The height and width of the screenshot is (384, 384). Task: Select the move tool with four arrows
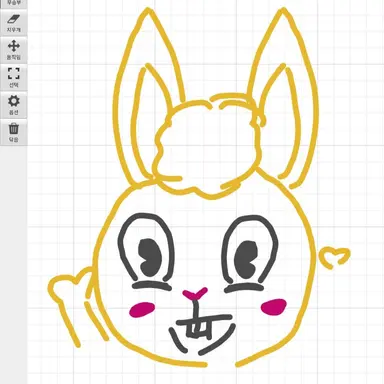tap(14, 50)
